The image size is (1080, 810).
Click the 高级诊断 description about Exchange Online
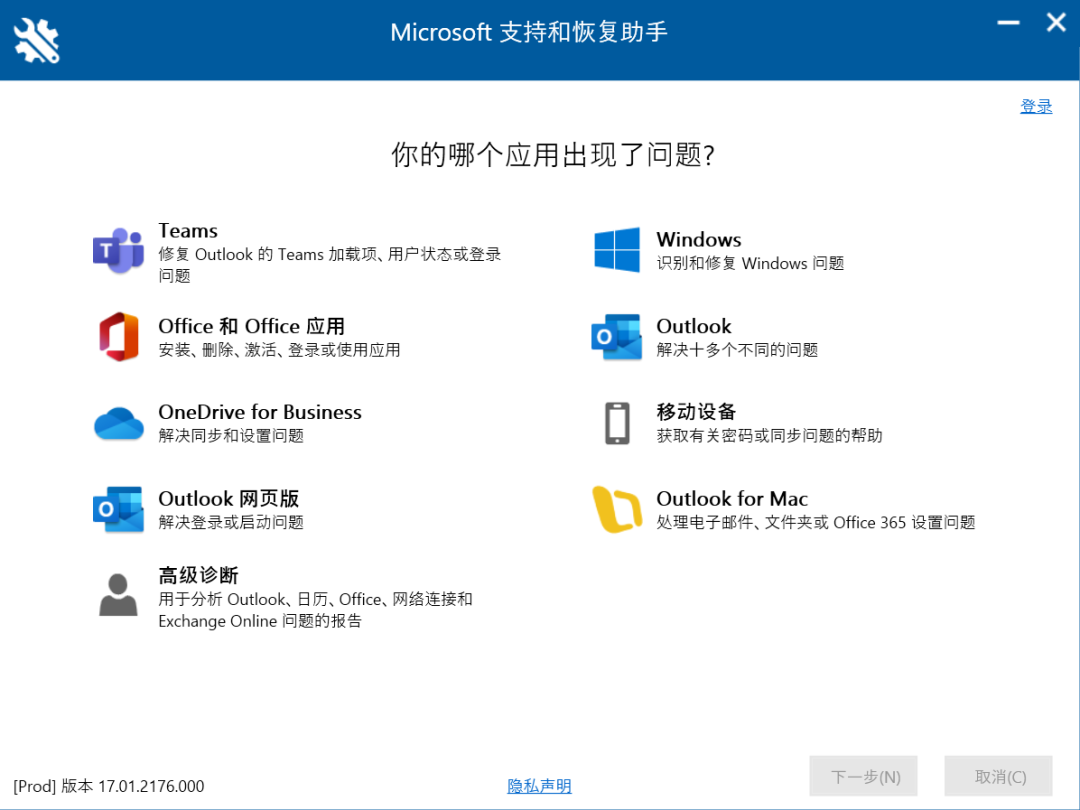315,610
